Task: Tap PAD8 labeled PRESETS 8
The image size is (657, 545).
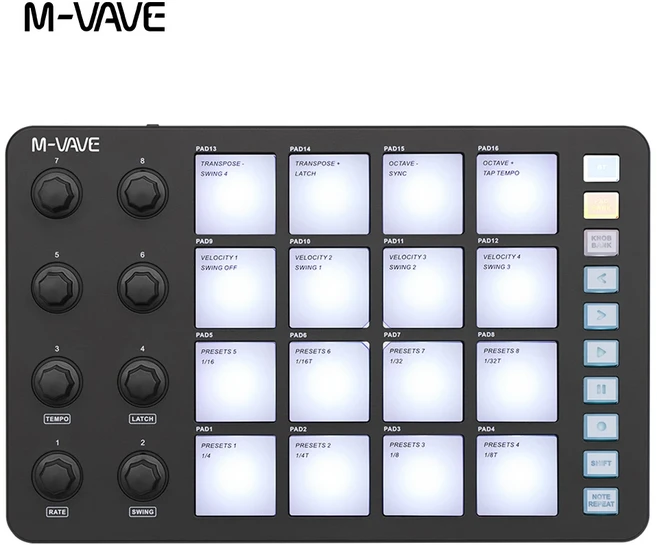Action: pos(517,381)
